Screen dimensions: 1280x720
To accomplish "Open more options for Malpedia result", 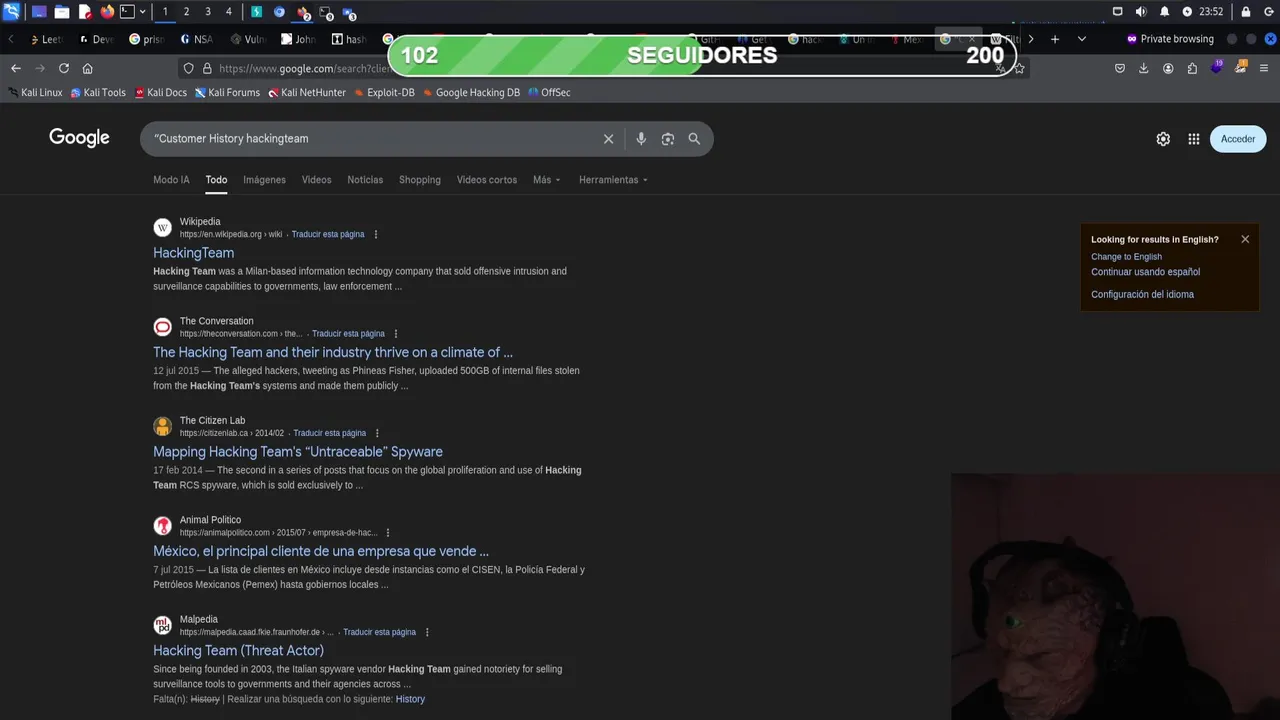I will [x=427, y=632].
